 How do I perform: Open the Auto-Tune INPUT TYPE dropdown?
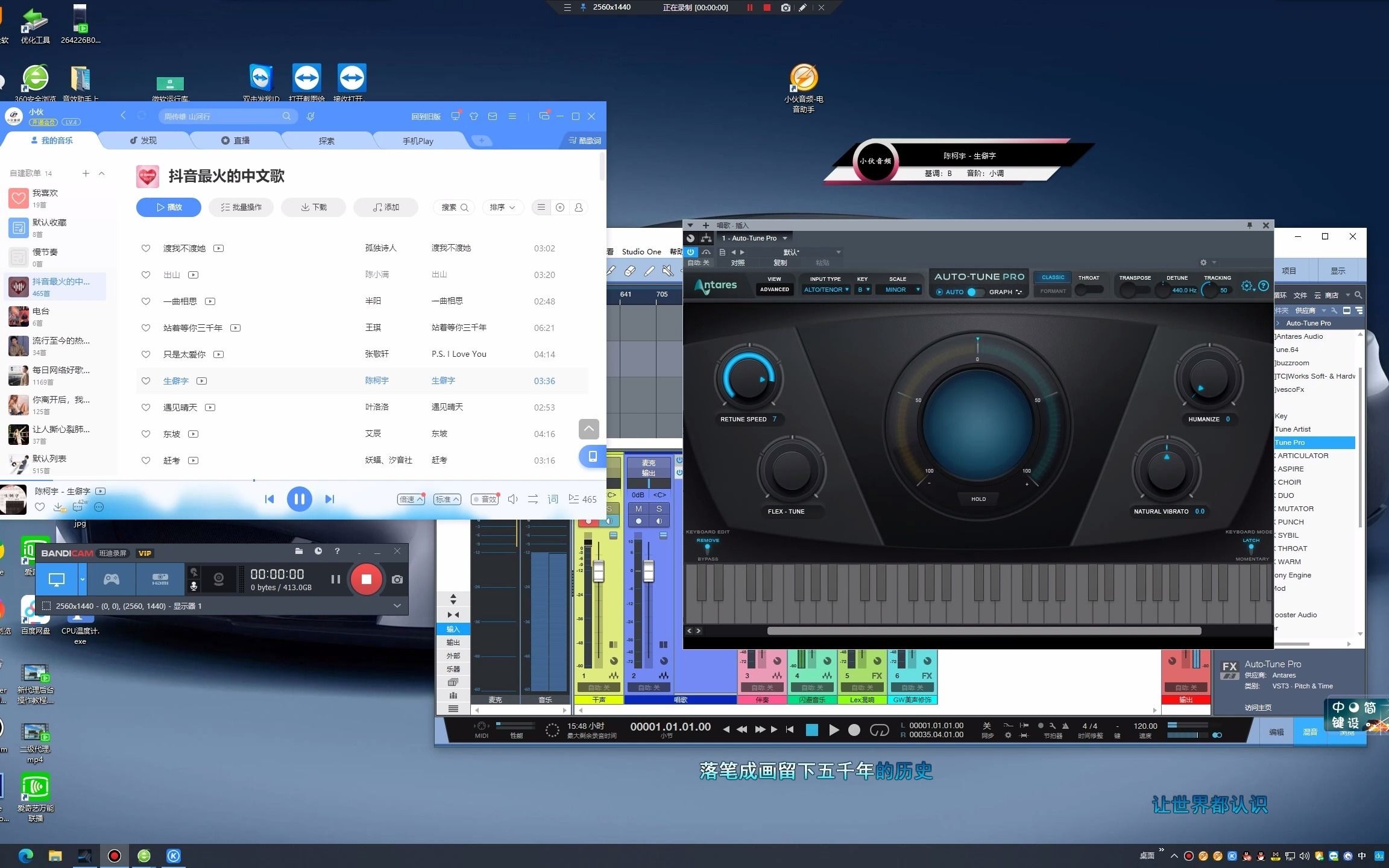[x=826, y=290]
